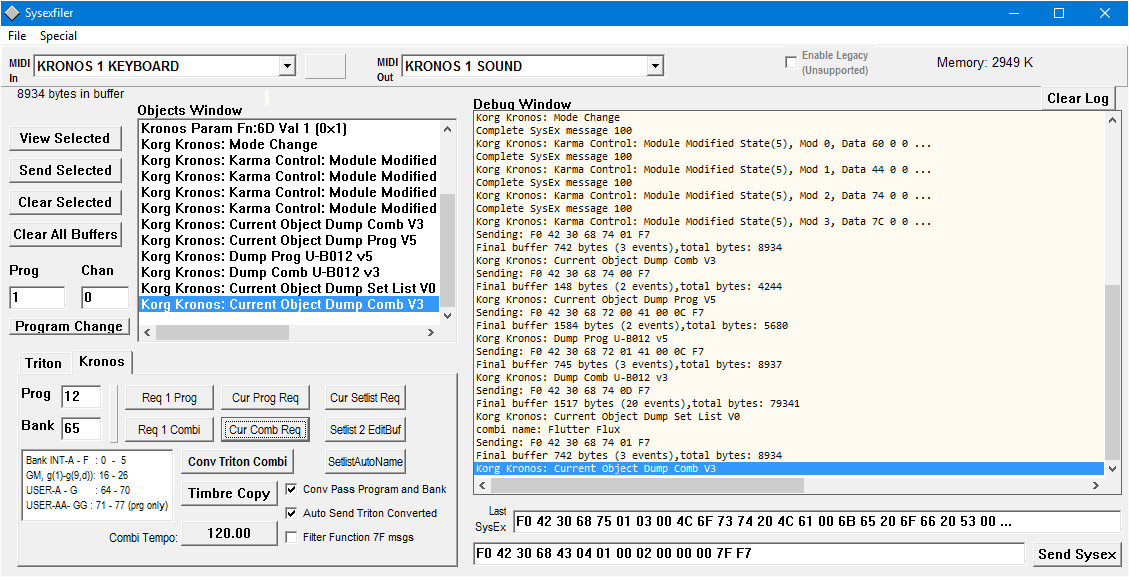Image resolution: width=1129 pixels, height=577 pixels.
Task: Click the Cur Setlist Req button
Action: [x=365, y=398]
